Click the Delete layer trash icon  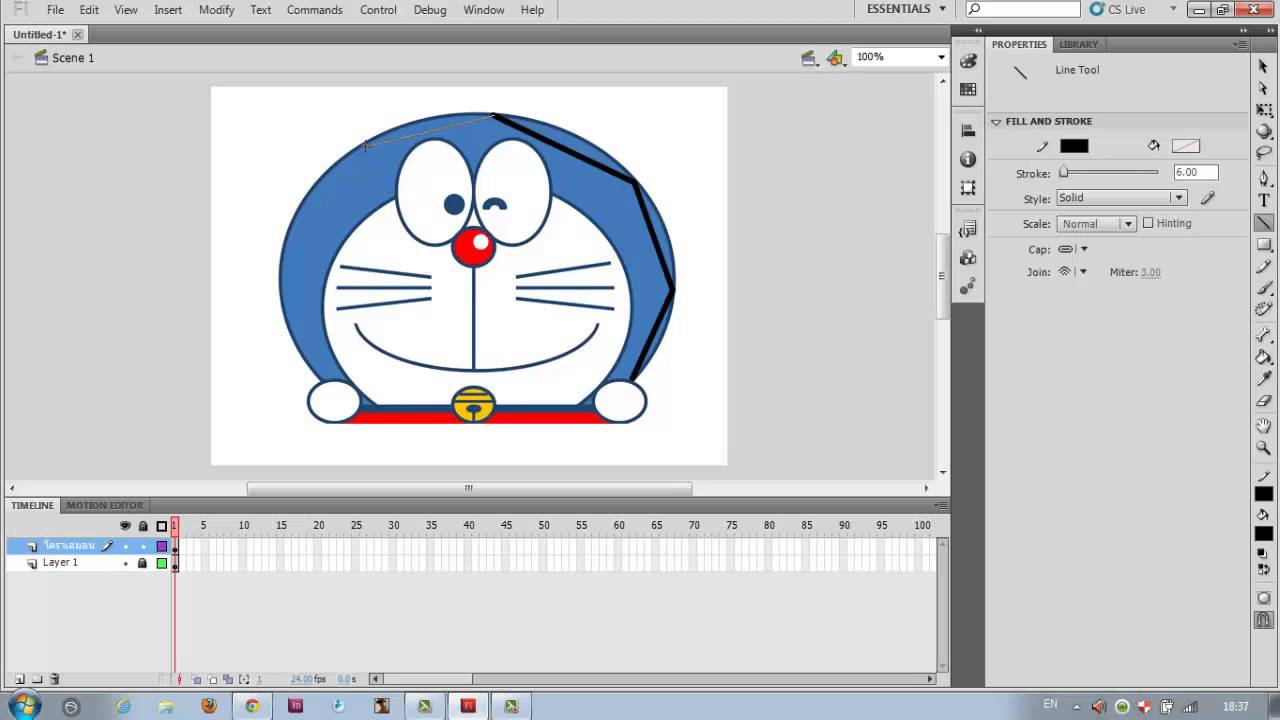pyautogui.click(x=55, y=679)
